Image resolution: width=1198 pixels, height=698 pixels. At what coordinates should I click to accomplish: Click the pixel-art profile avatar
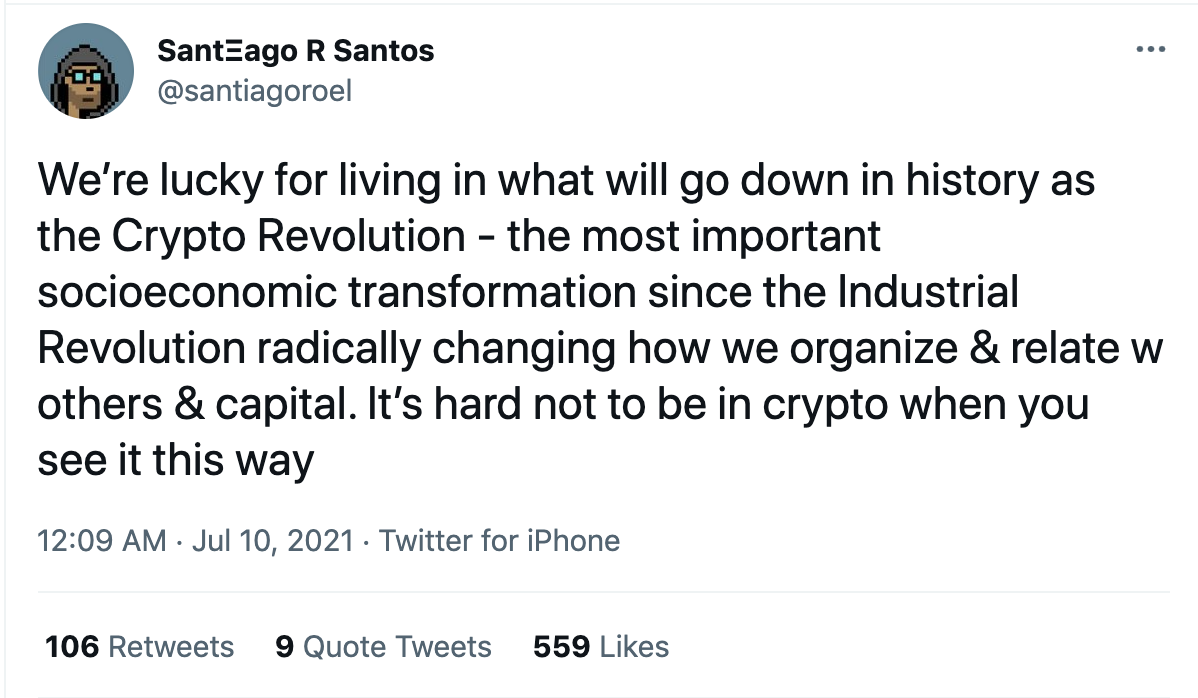86,71
